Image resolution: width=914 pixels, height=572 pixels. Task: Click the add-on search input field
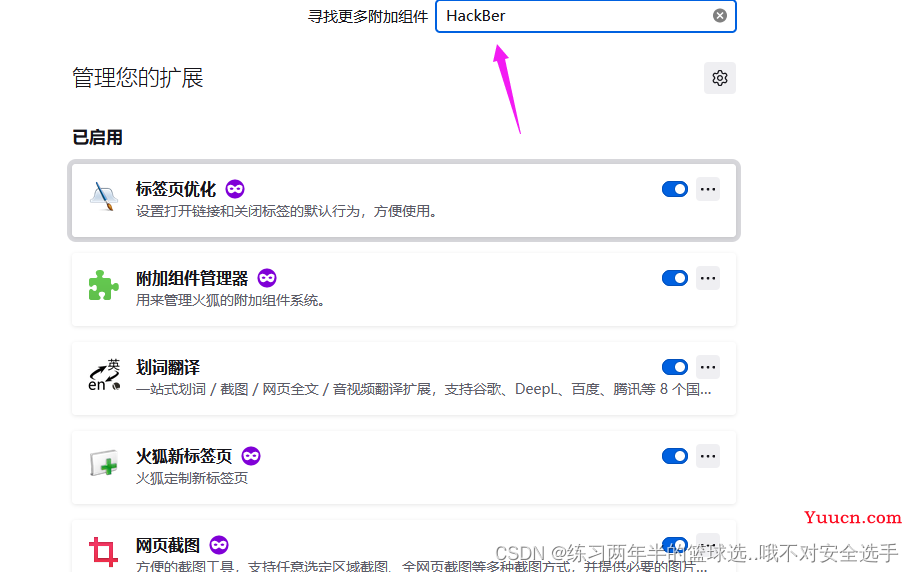(585, 16)
